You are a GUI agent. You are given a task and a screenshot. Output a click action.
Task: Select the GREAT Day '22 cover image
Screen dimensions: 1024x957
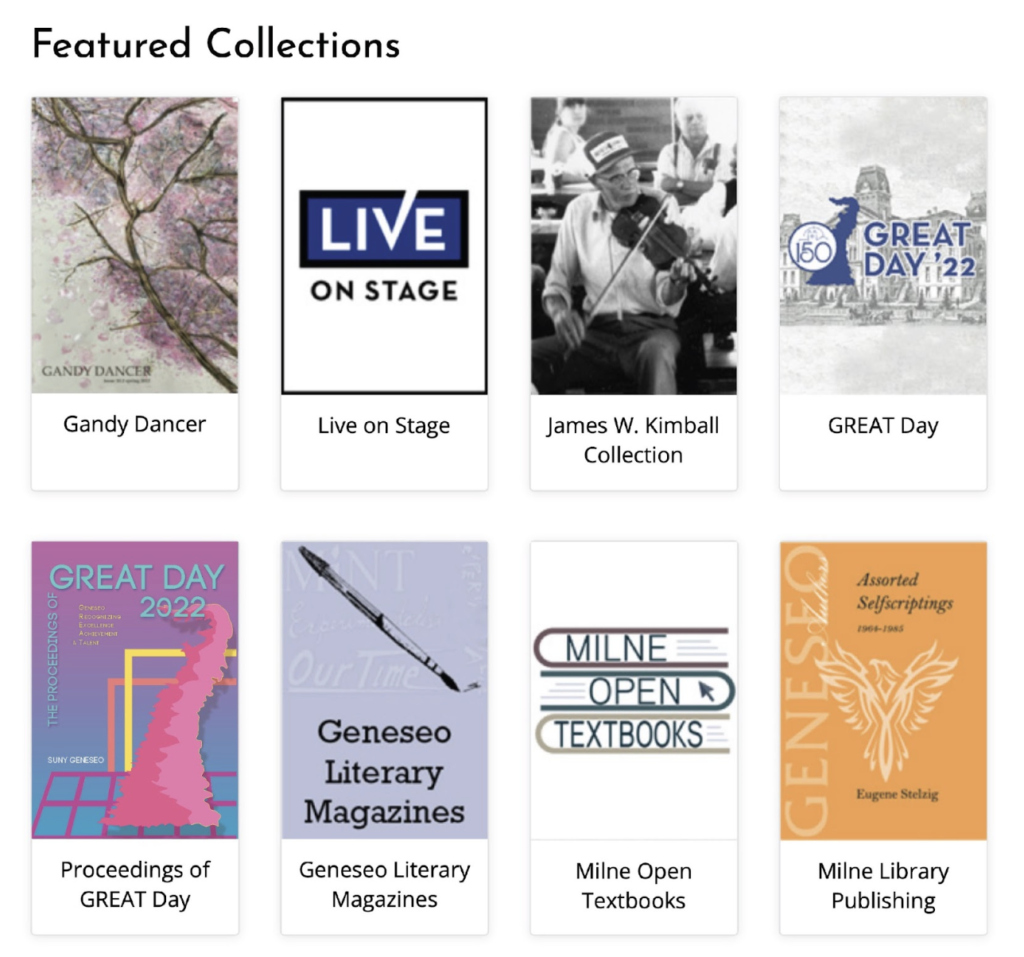(x=883, y=246)
